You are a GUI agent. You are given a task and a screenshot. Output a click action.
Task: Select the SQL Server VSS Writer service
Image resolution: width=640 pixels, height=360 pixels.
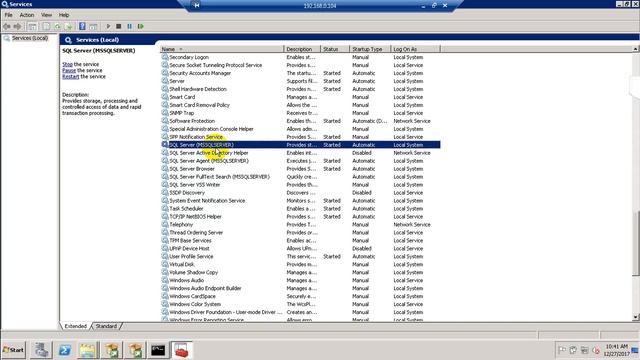tap(195, 184)
